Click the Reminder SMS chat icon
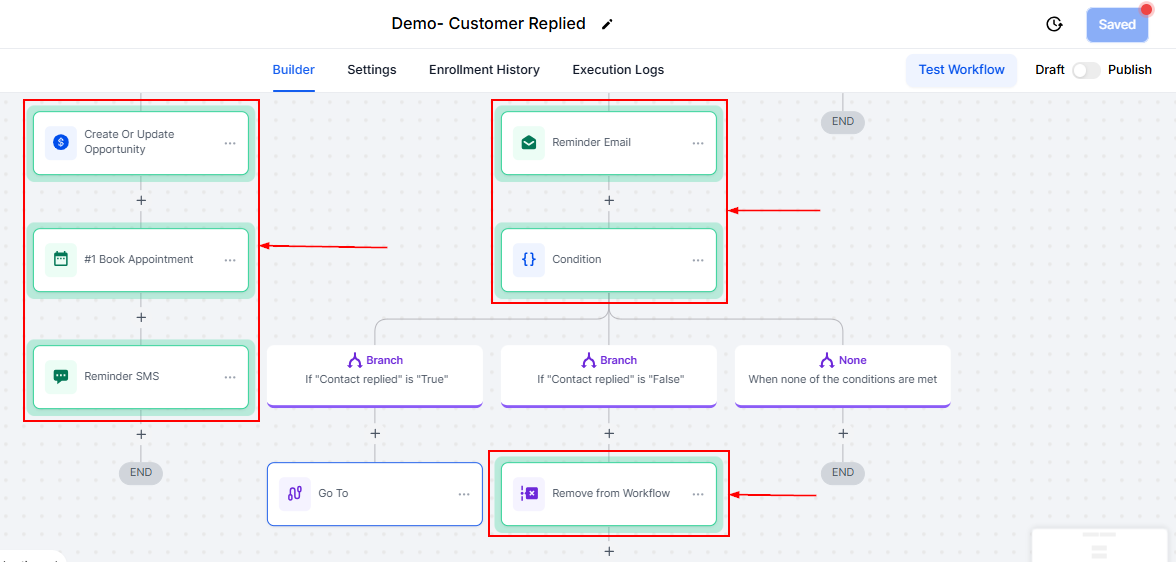Screen dimensions: 1176x562 tap(61, 377)
